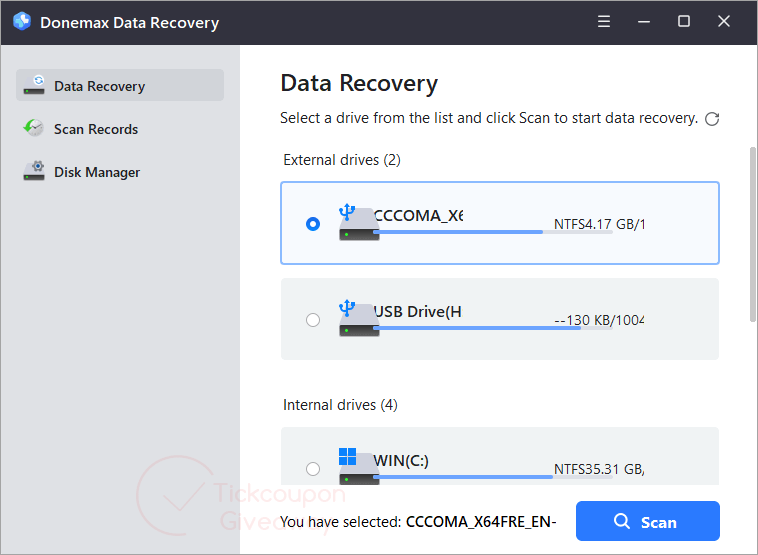
Task: Select the CCCOMA_X6 drive radio button
Action: (313, 224)
